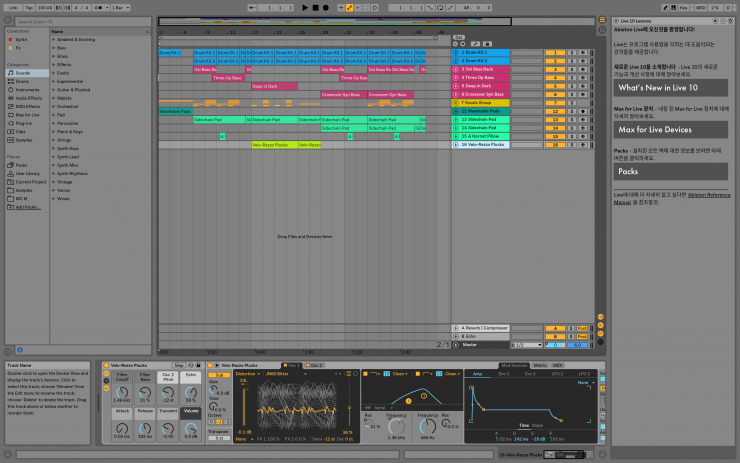This screenshot has width=740, height=463.
Task: Select Max for Live browser category
Action: (x=27, y=115)
